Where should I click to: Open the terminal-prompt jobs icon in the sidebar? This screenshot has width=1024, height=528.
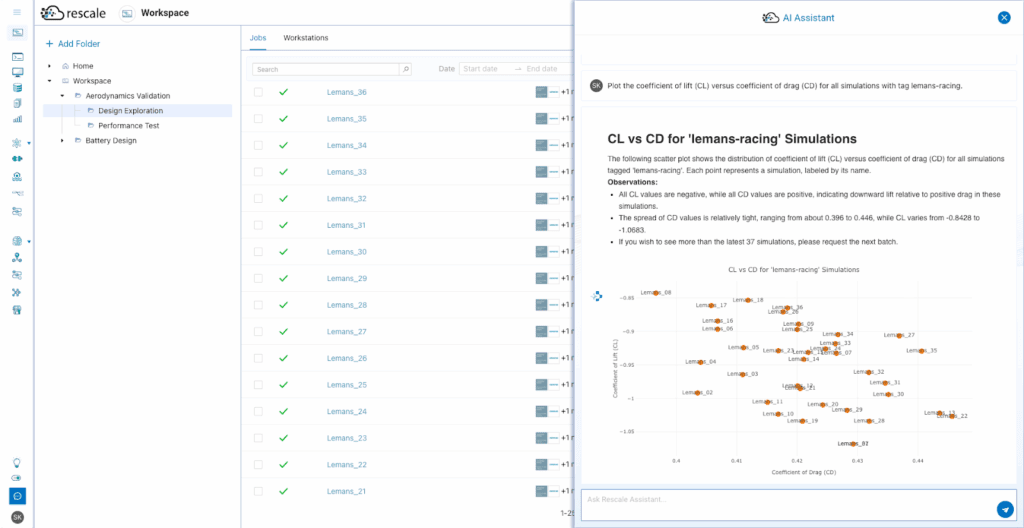coord(17,57)
